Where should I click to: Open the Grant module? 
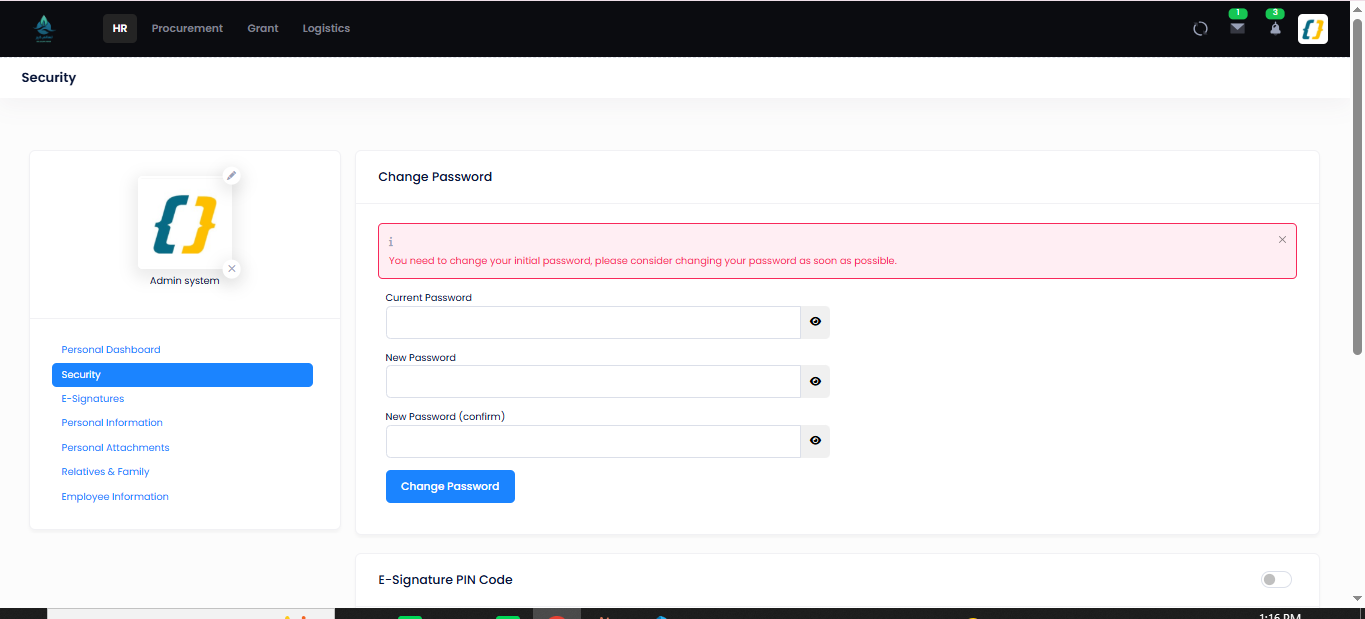point(263,28)
